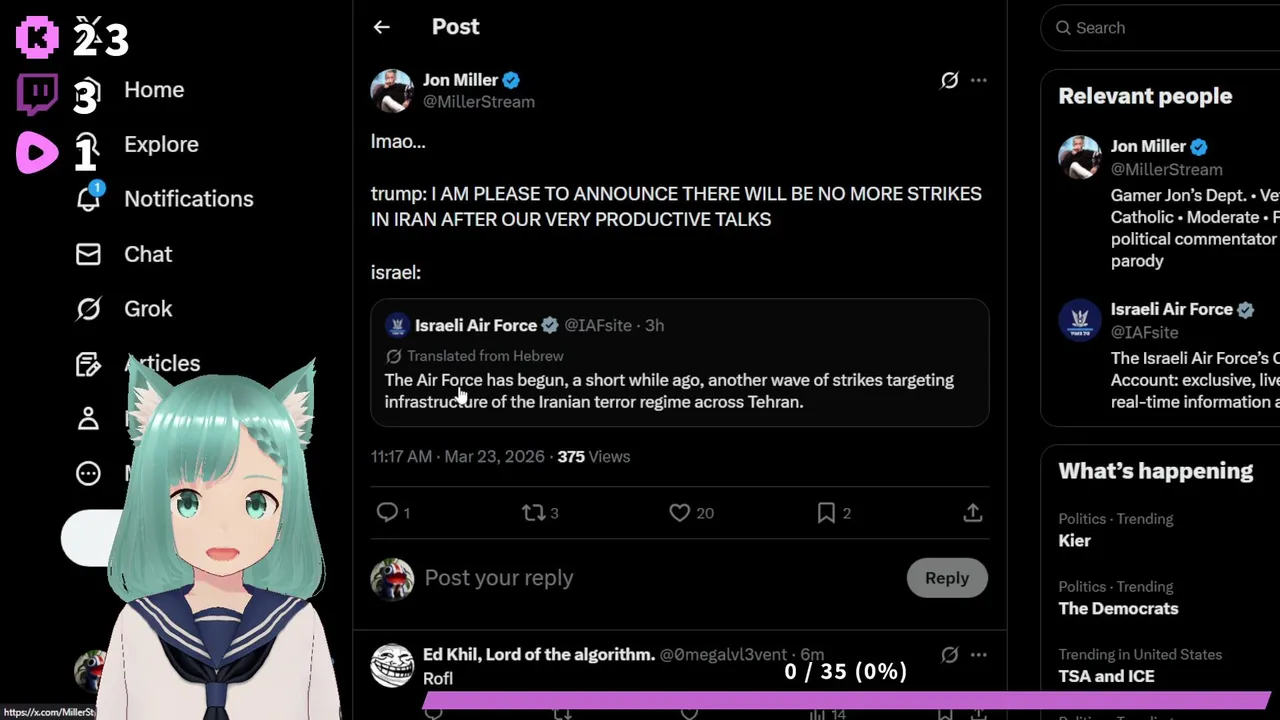Bookmark this post

pyautogui.click(x=826, y=513)
